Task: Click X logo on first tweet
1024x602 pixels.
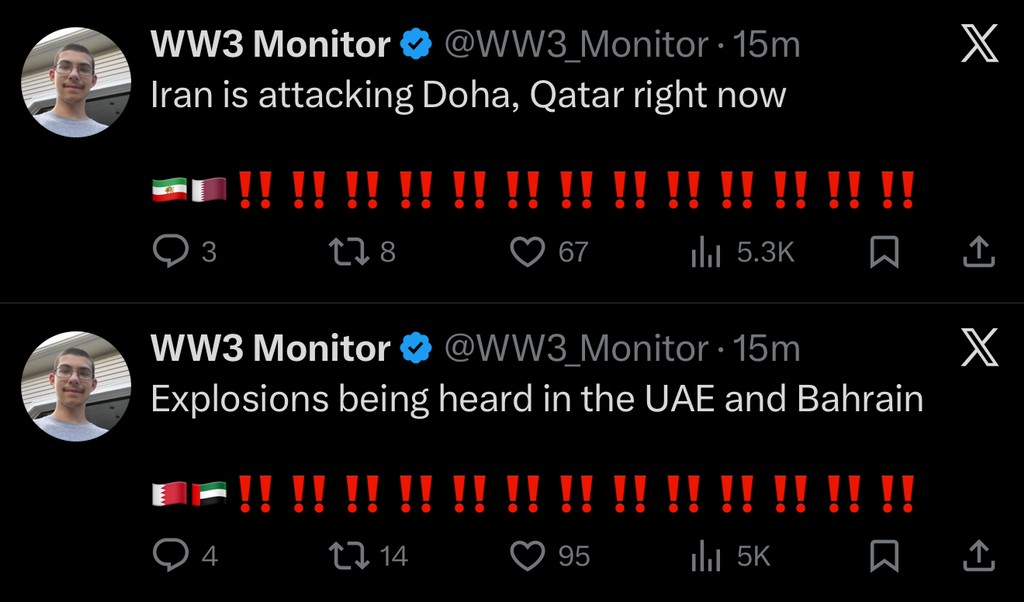Action: coord(979,45)
